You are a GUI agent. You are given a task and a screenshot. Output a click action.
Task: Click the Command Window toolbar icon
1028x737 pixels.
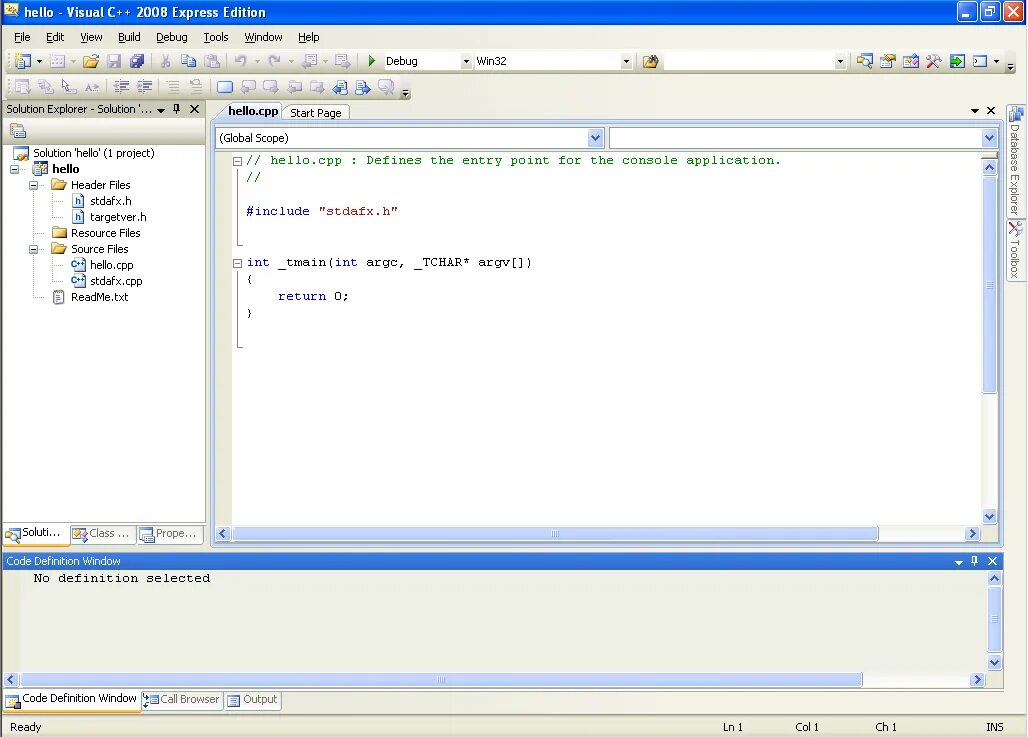(x=980, y=61)
